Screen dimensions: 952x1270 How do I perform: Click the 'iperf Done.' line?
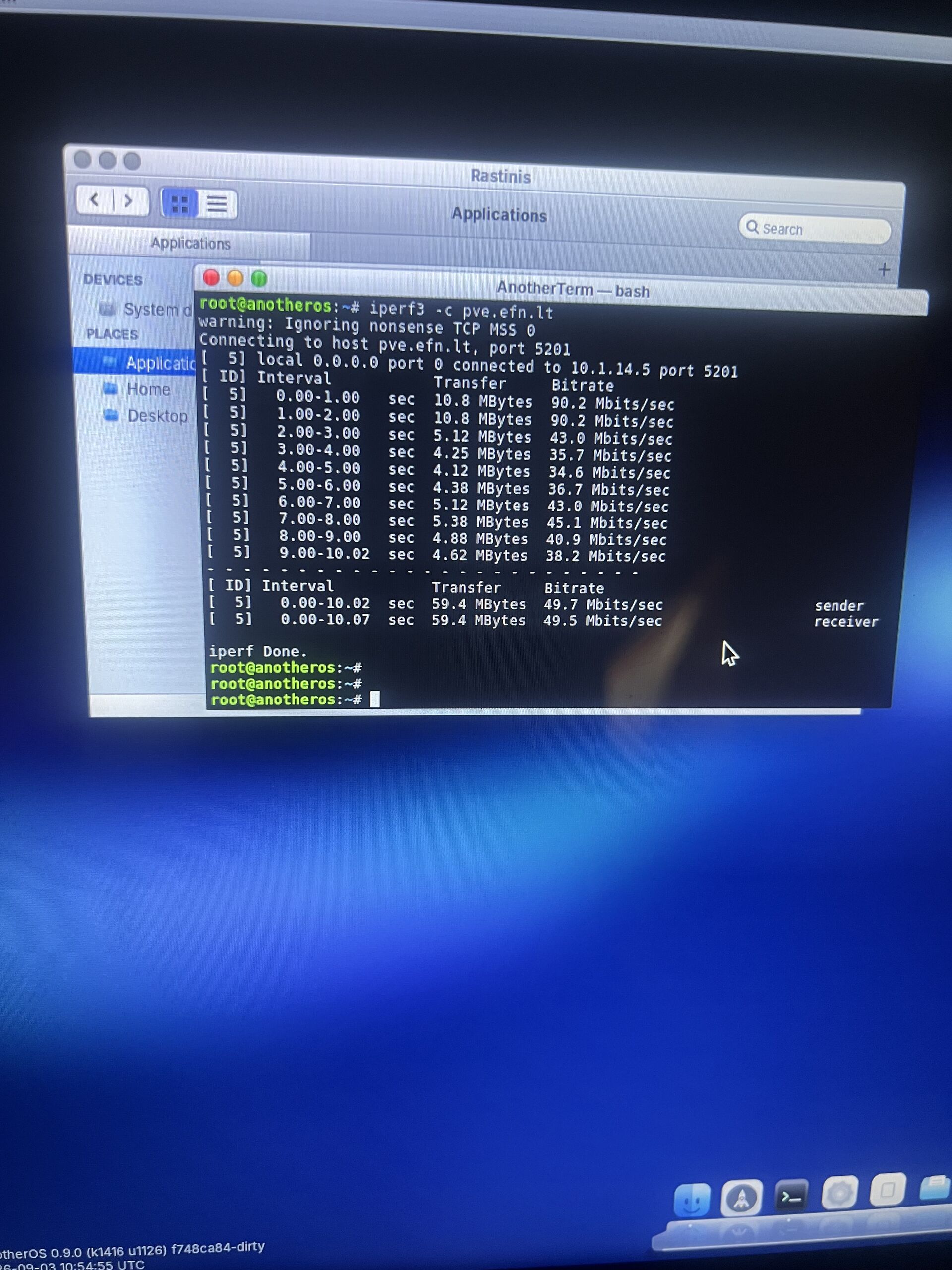(x=258, y=651)
